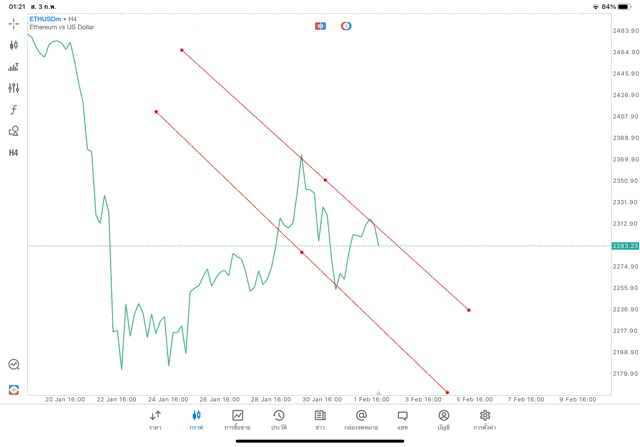
Task: Open chart settings sliders icon
Action: click(x=14, y=88)
